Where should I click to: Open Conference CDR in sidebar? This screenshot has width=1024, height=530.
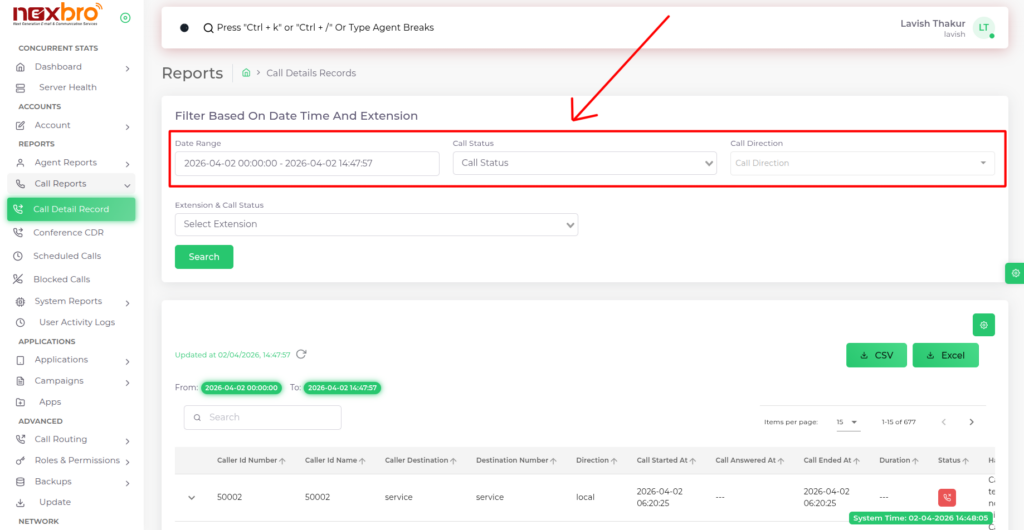pyautogui.click(x=68, y=232)
